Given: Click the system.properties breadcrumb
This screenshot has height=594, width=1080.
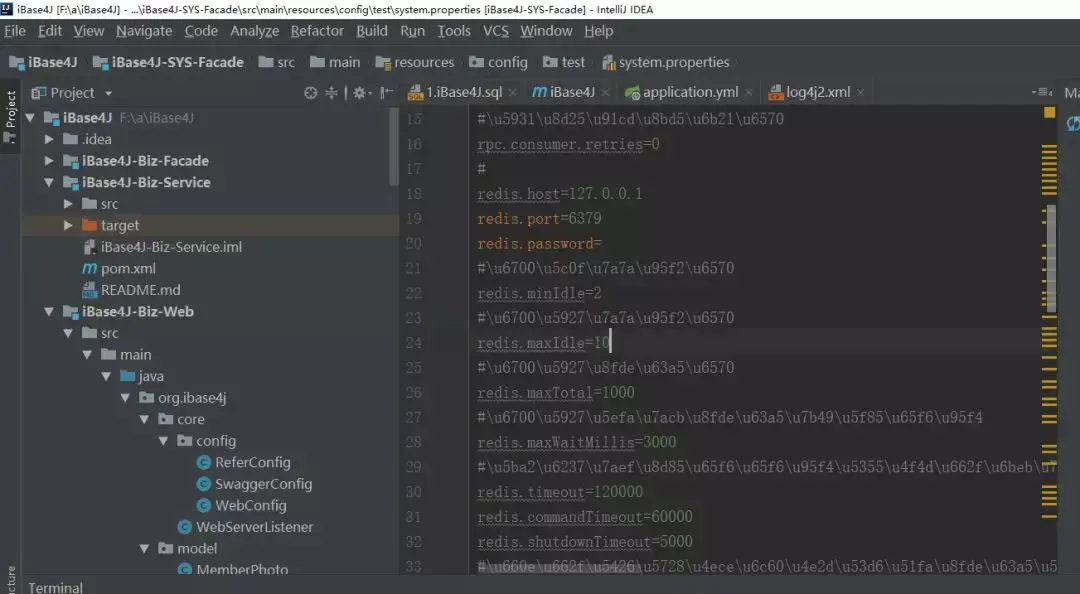Looking at the screenshot, I should [x=665, y=62].
